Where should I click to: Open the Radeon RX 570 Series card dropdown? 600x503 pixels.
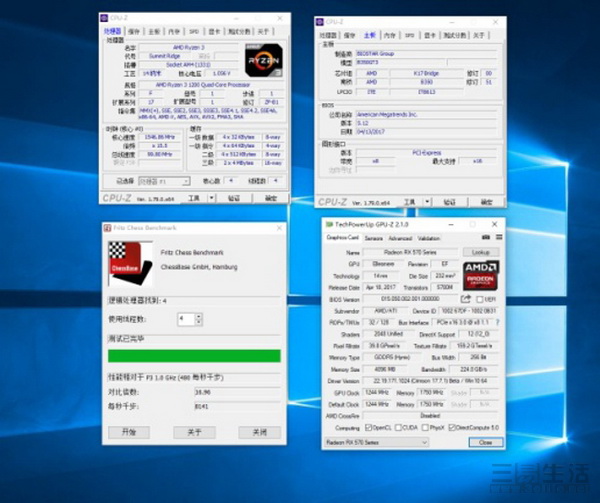pos(376,443)
